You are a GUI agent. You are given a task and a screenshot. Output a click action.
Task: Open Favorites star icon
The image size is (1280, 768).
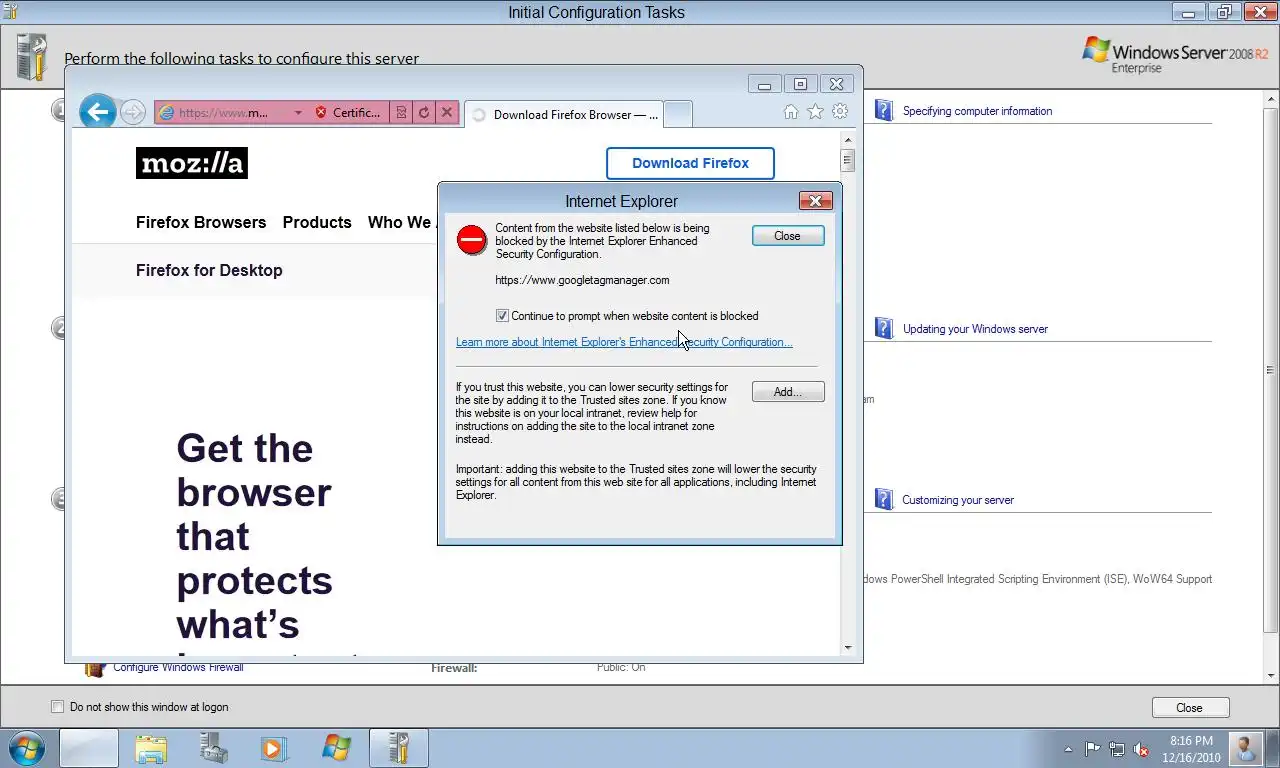click(x=815, y=112)
